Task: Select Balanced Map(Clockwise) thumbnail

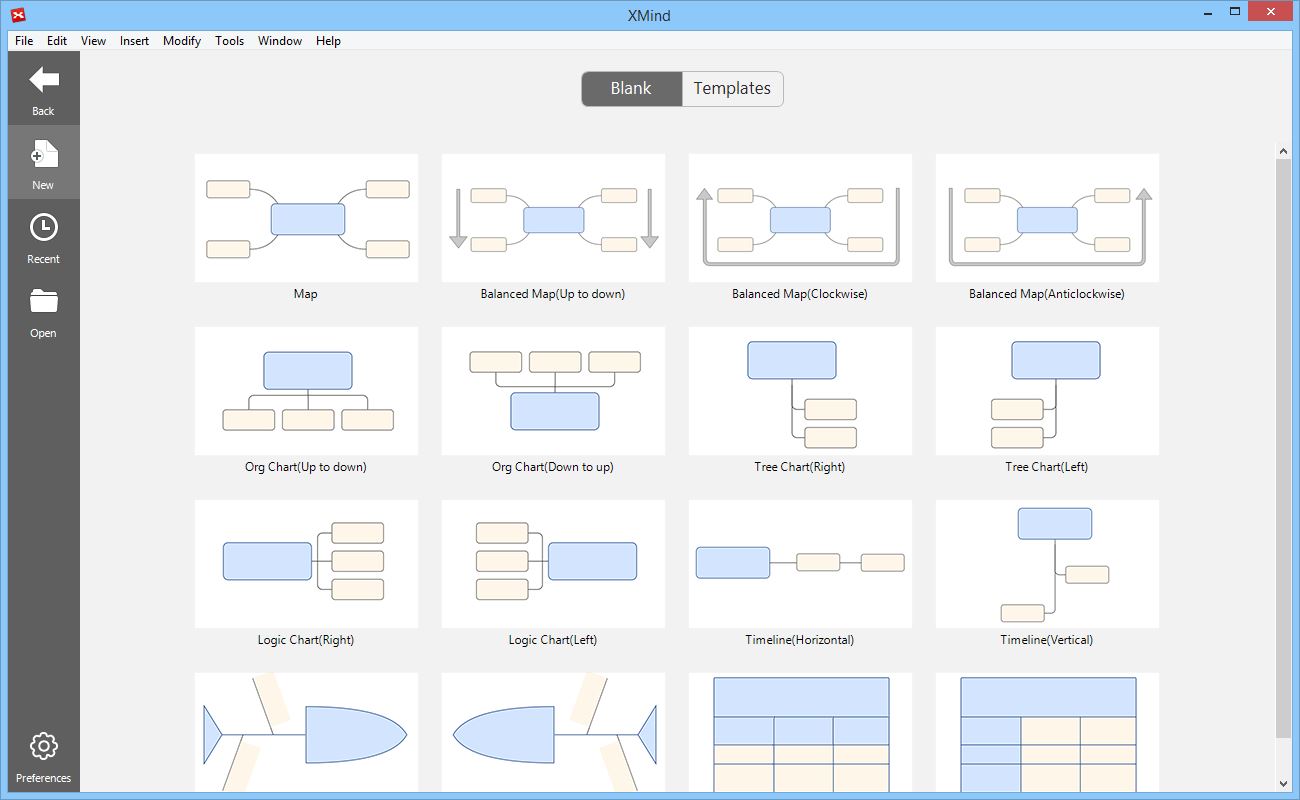Action: coord(800,218)
